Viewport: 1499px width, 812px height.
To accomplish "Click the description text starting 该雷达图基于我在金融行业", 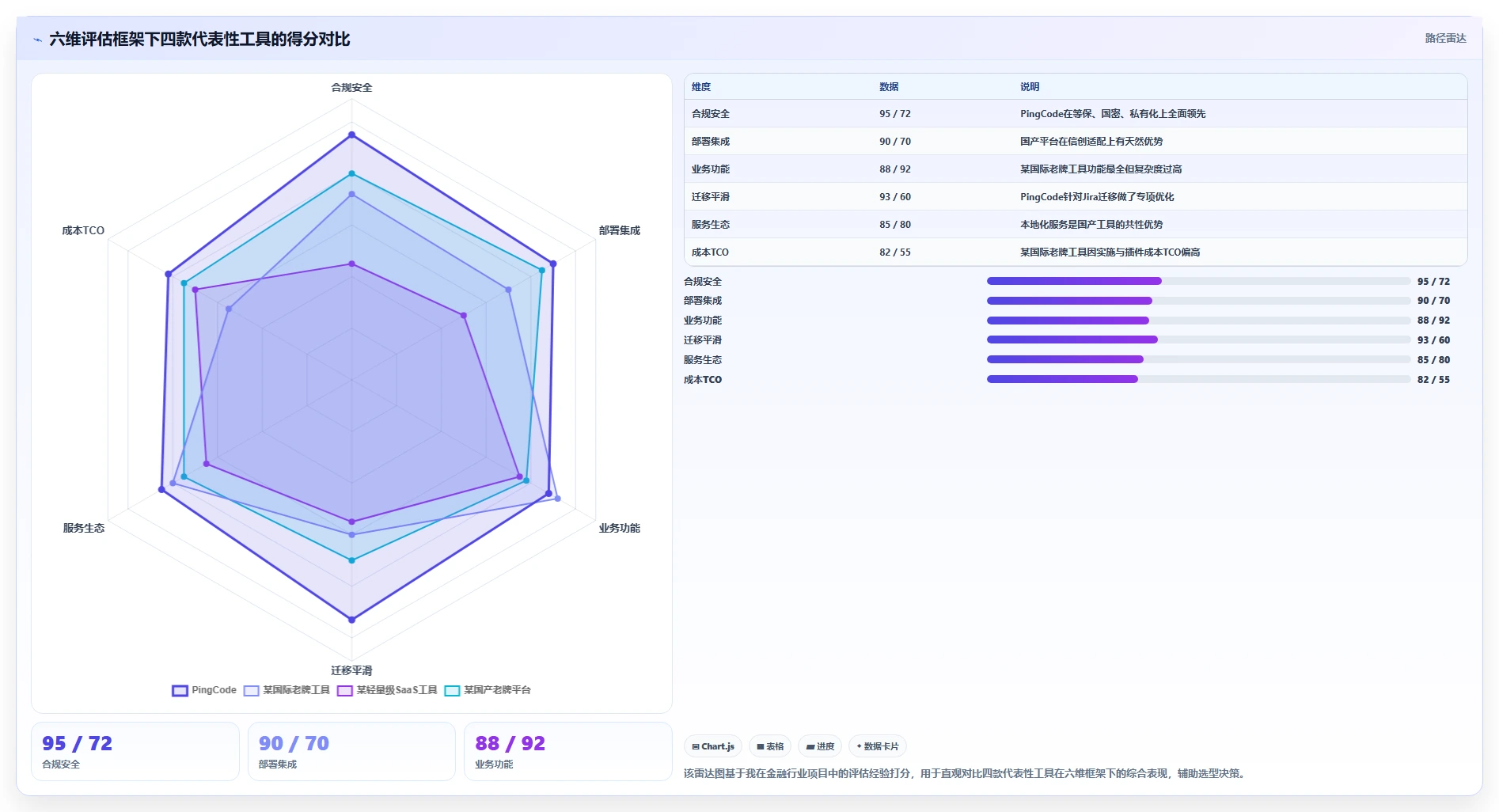I will coord(966,773).
